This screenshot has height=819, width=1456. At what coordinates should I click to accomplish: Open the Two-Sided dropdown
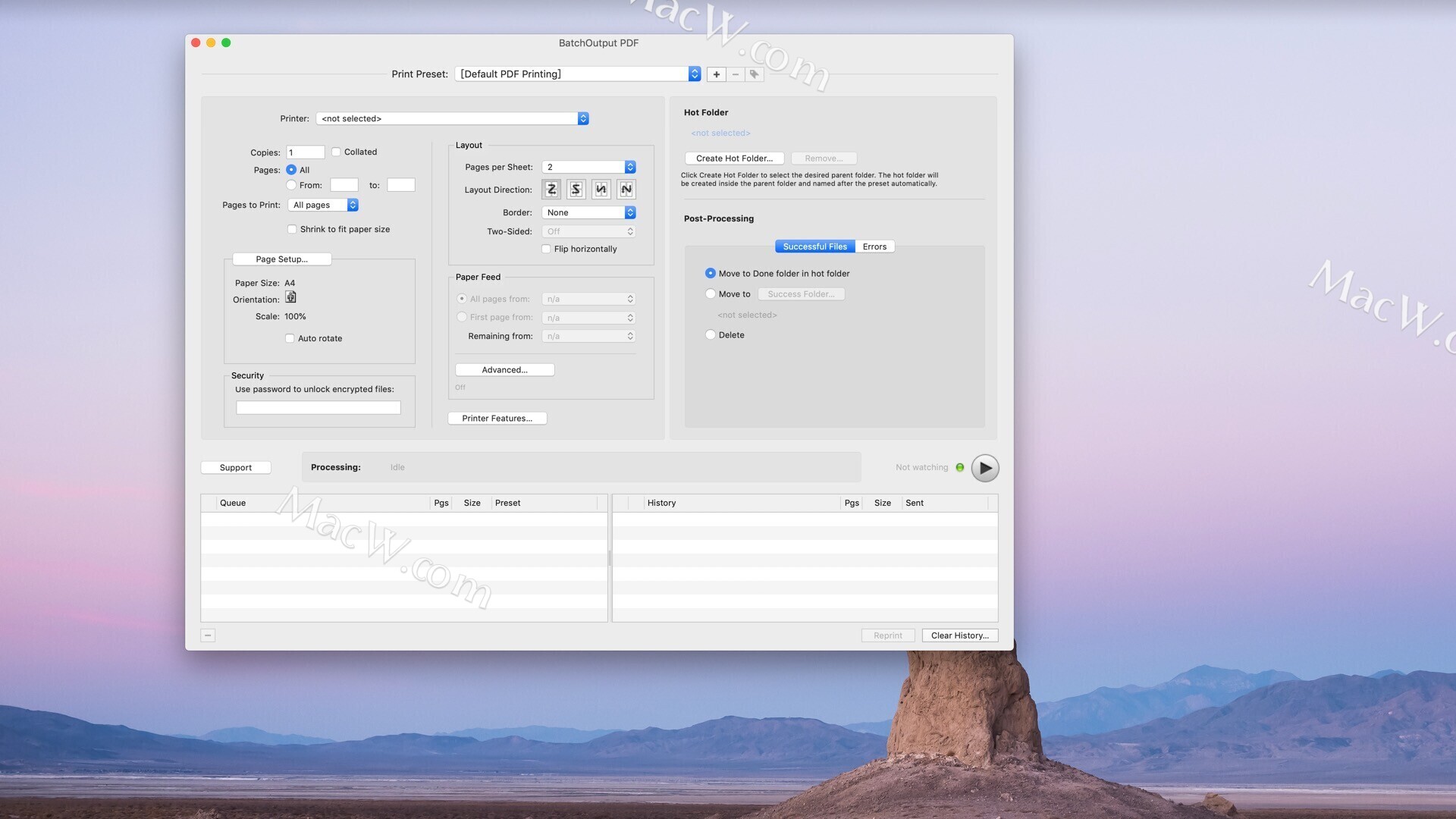tap(588, 231)
